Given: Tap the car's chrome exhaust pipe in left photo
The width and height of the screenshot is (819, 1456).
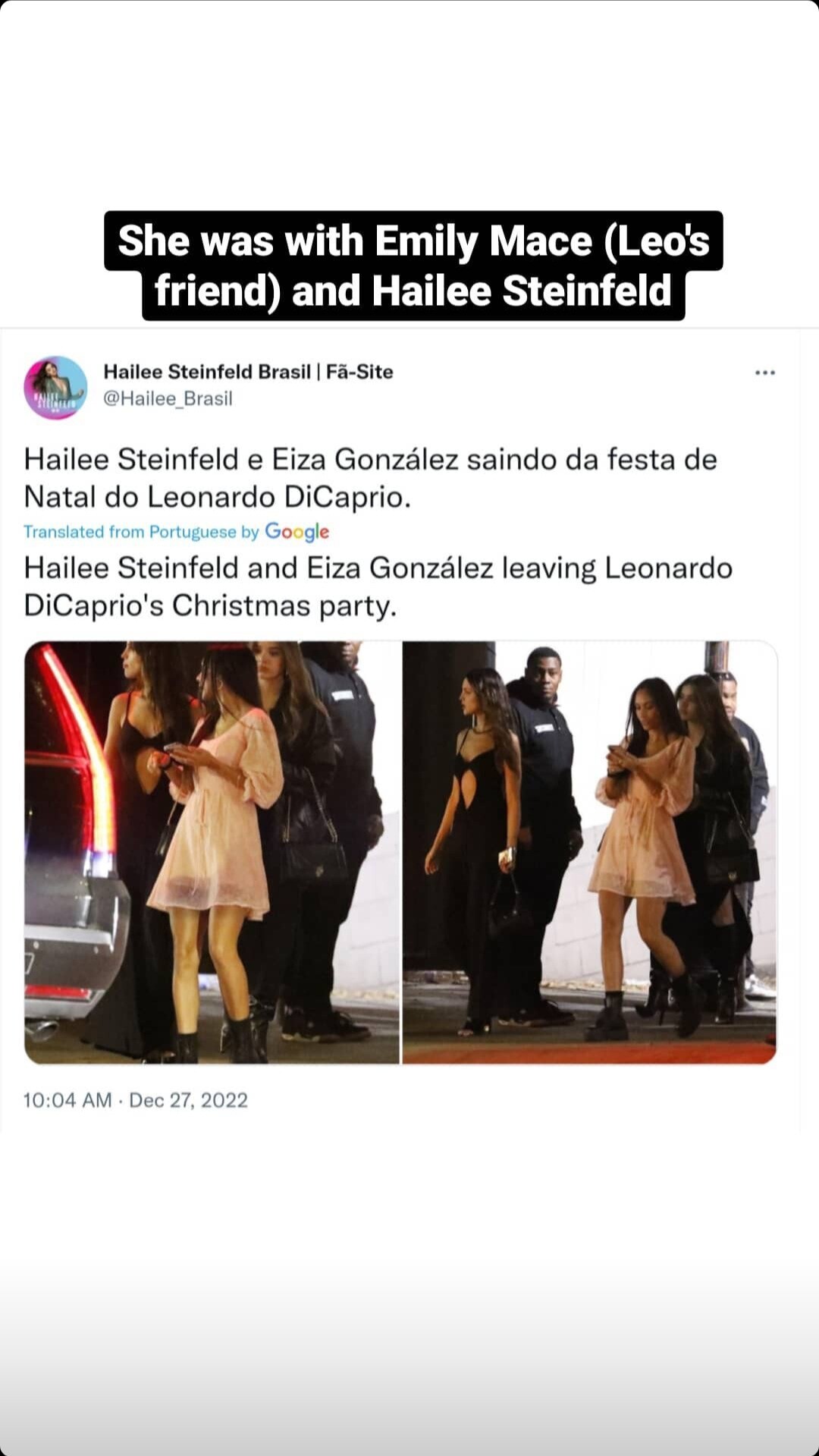Looking at the screenshot, I should click(x=40, y=1030).
